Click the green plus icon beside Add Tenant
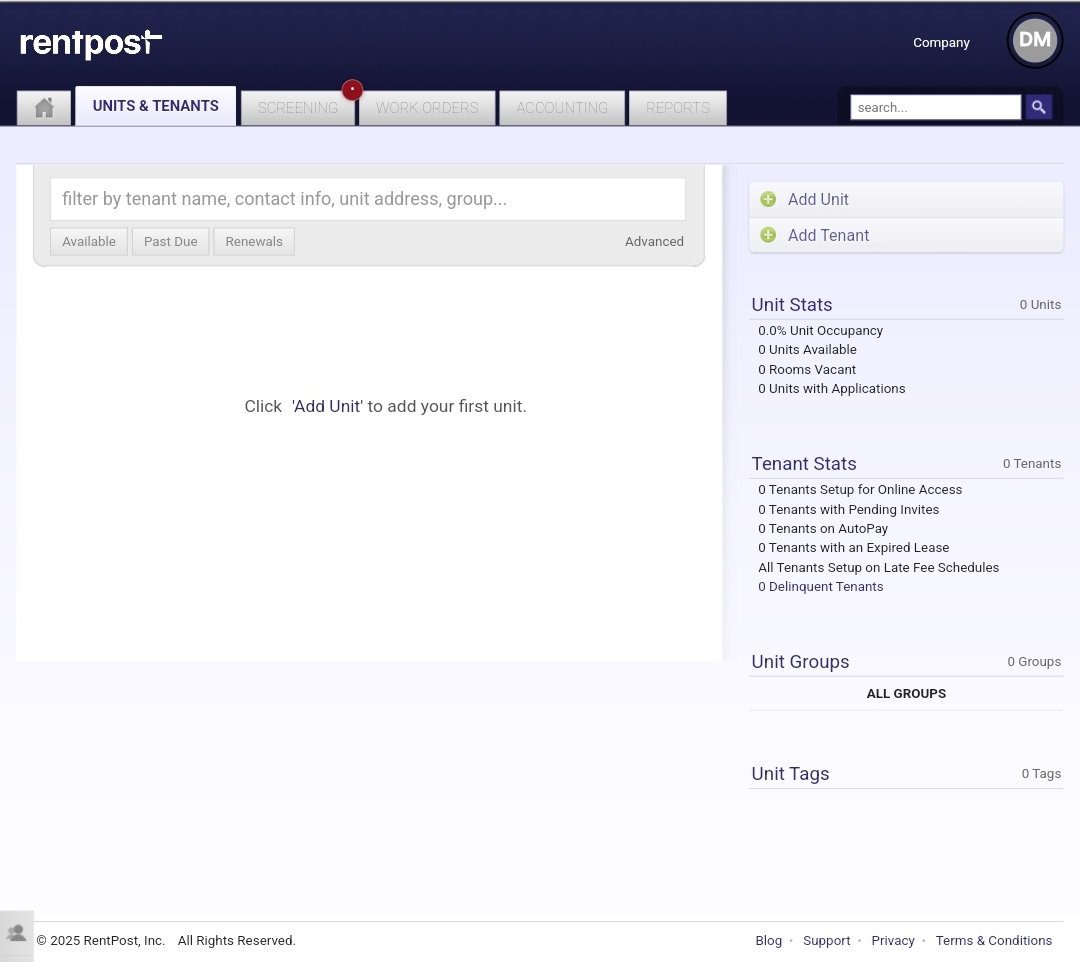This screenshot has width=1080, height=962. click(x=768, y=235)
